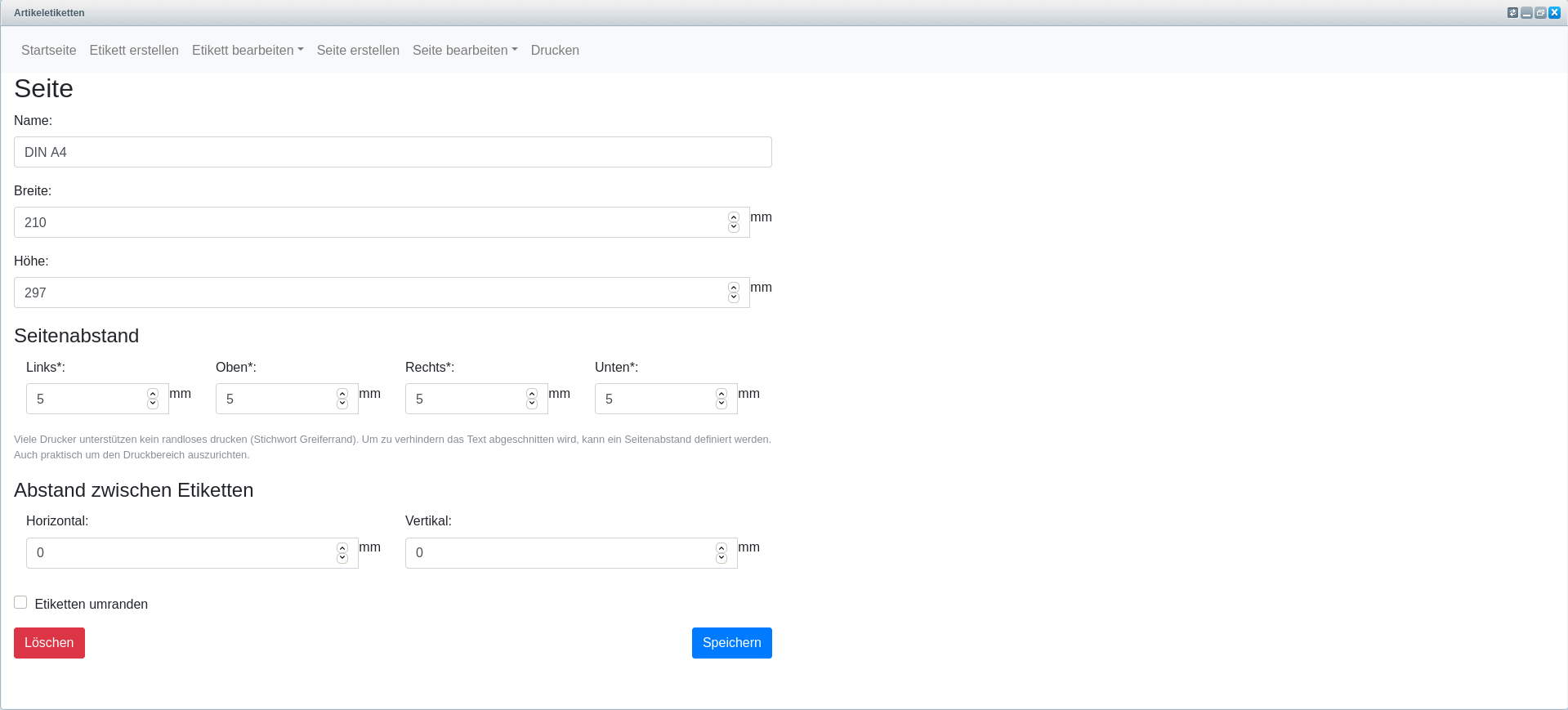Save the page with the Speichern button
The height and width of the screenshot is (710, 1568).
732,643
